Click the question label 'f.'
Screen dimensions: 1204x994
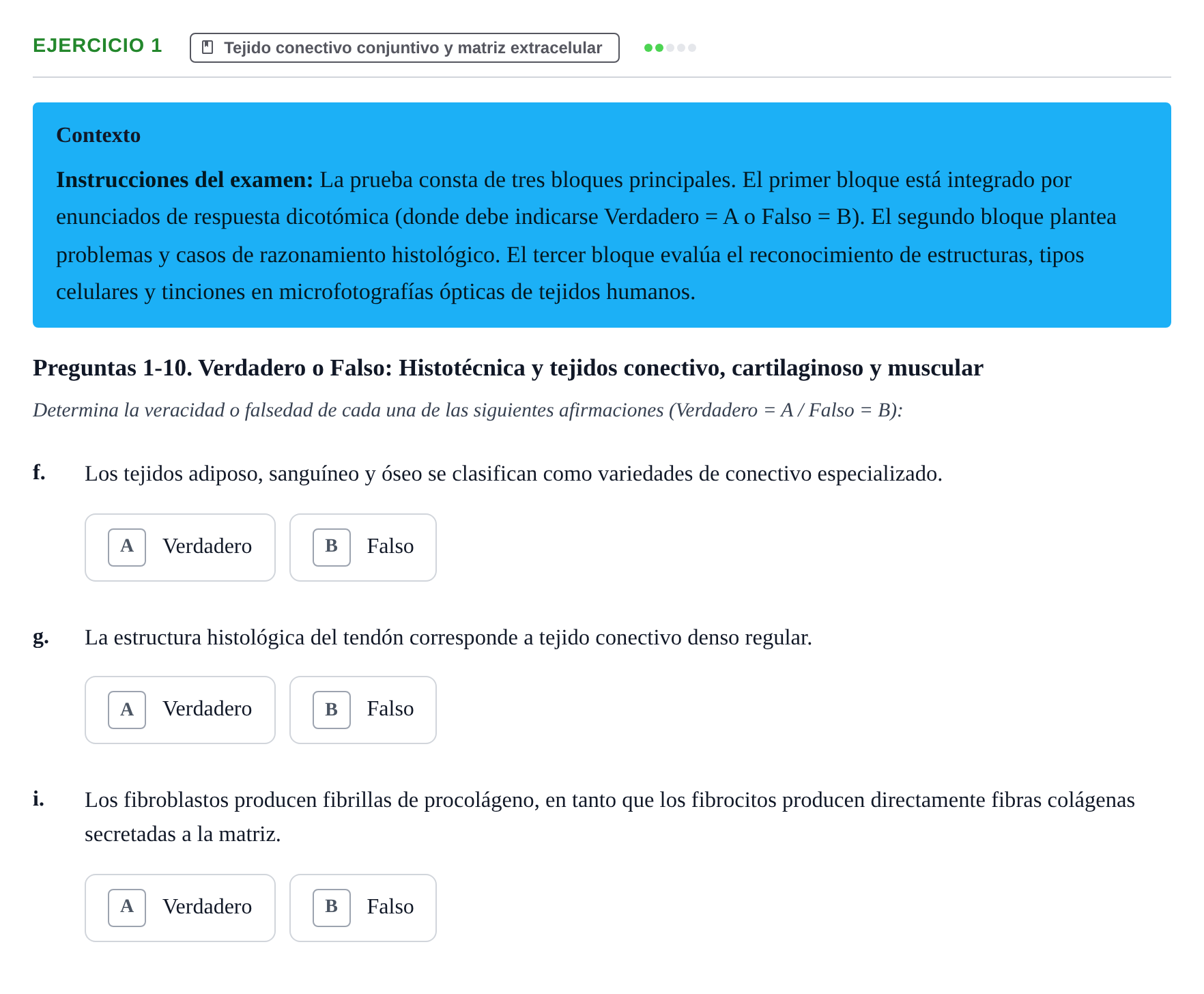pos(40,472)
